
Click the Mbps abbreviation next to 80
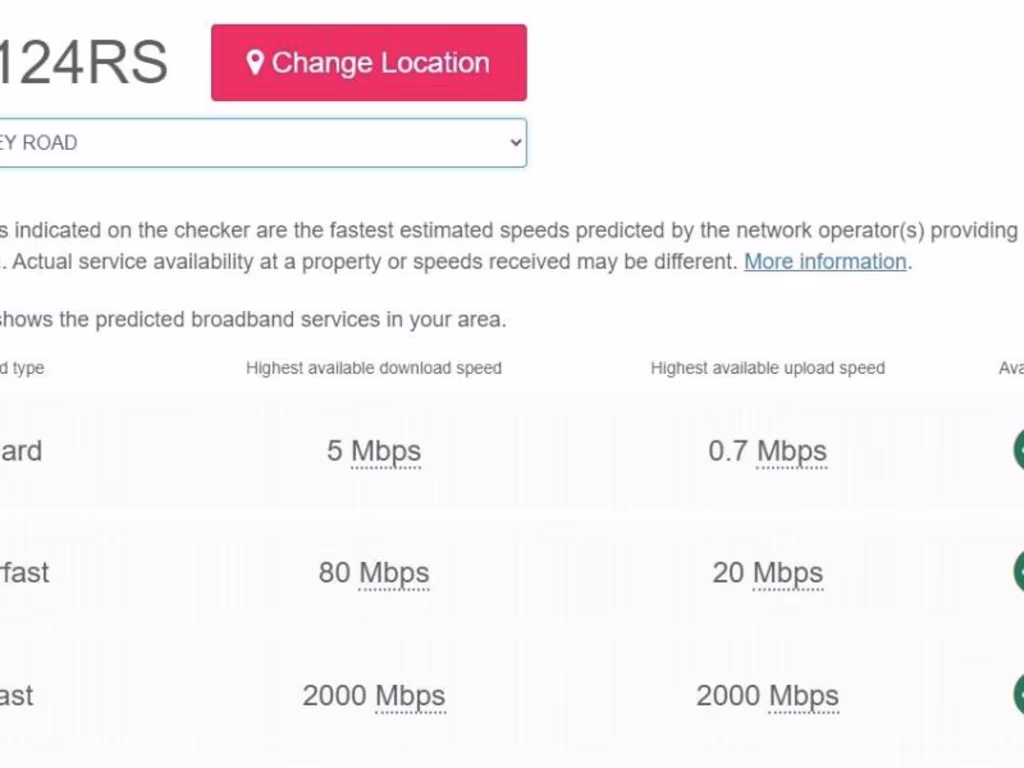[394, 573]
